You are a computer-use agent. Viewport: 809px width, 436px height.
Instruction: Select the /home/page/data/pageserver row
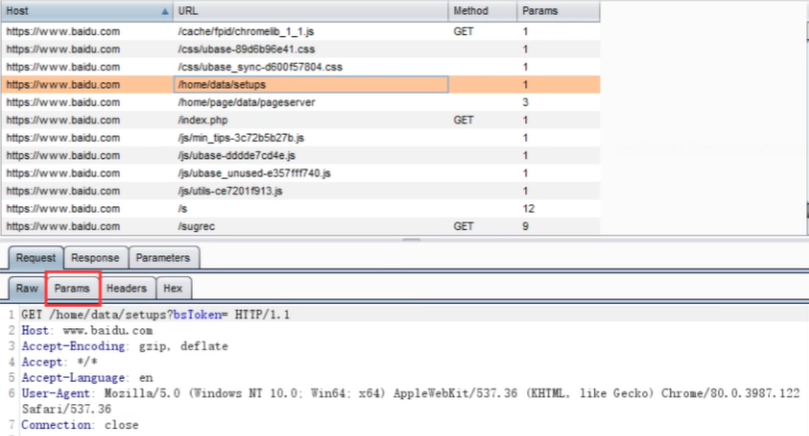click(300, 102)
